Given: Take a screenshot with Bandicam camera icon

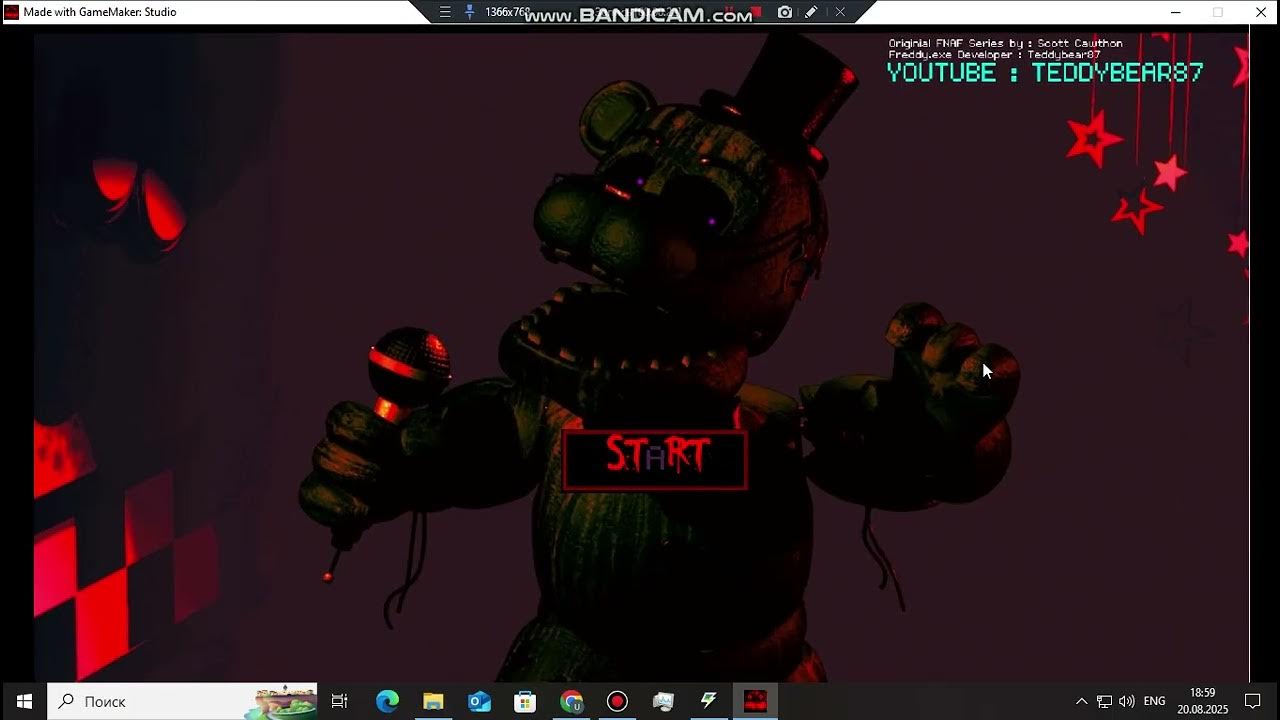Looking at the screenshot, I should 785,12.
